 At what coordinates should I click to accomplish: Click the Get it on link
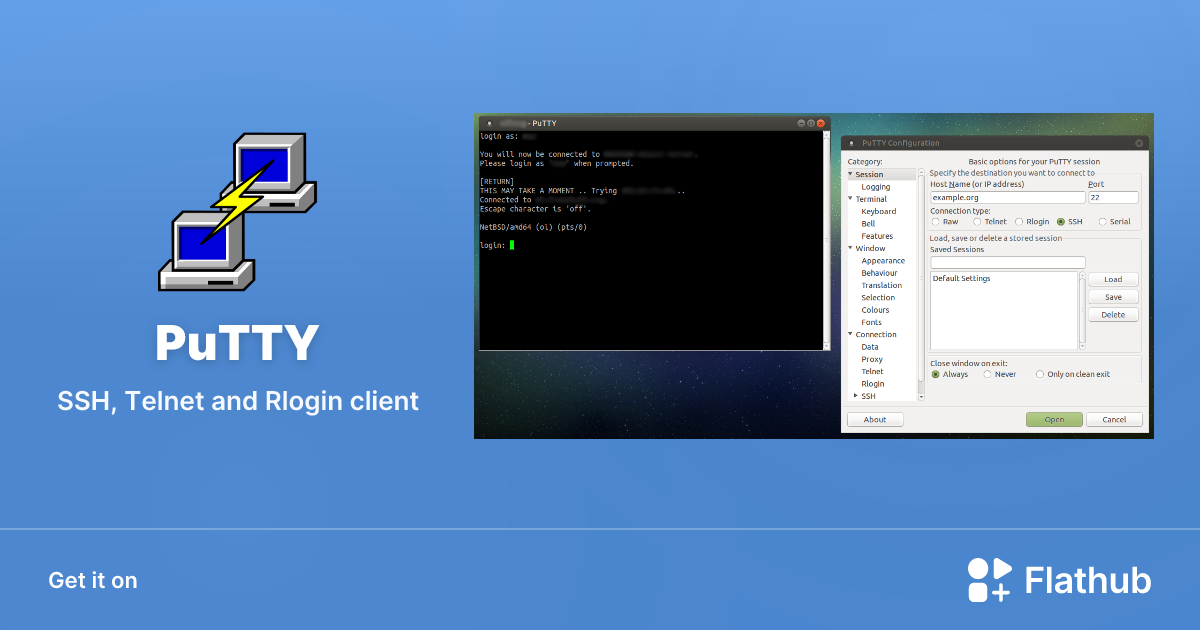(x=92, y=580)
